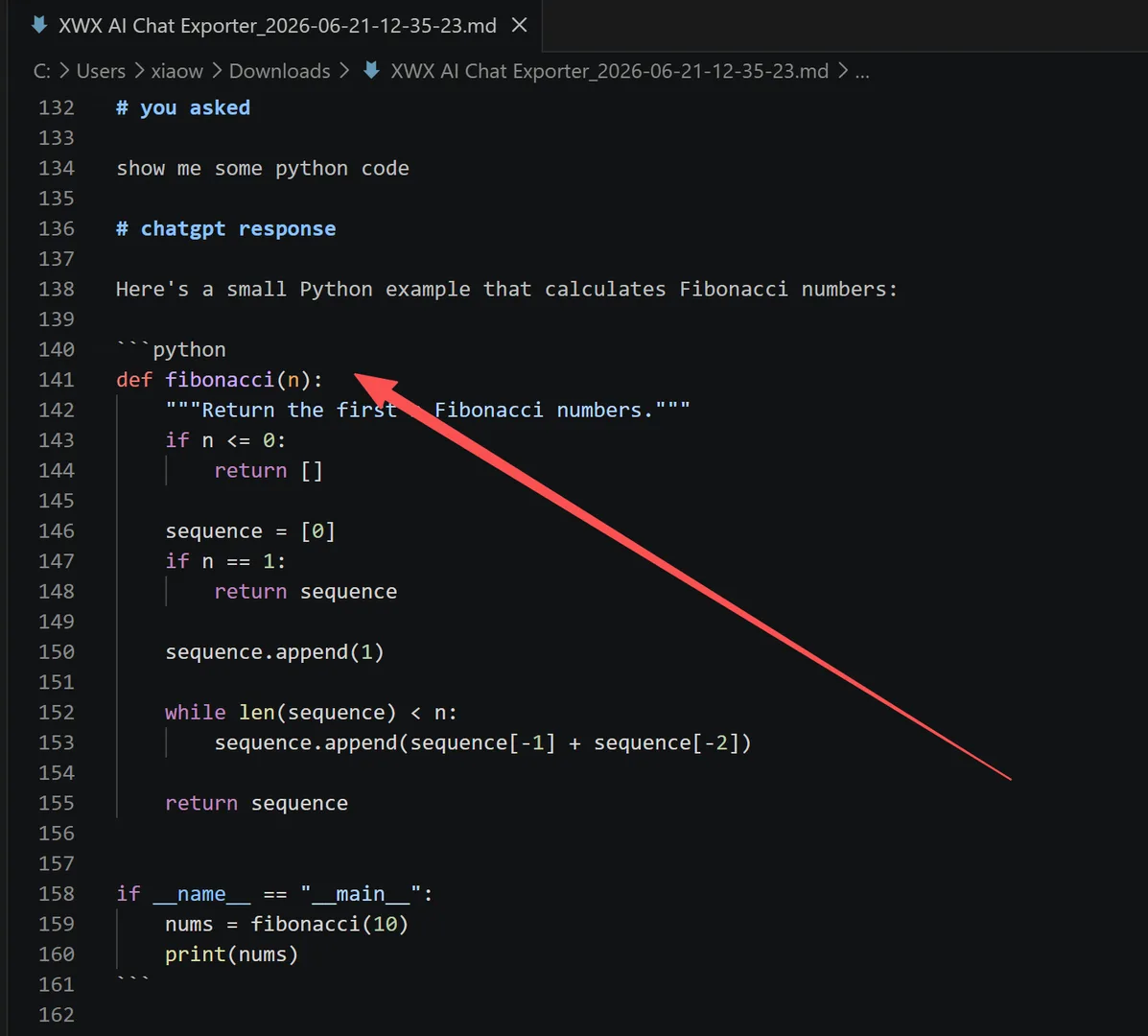Click 'sequence.append(1)' line
Viewport: 1148px width, 1036px height.
(x=274, y=651)
